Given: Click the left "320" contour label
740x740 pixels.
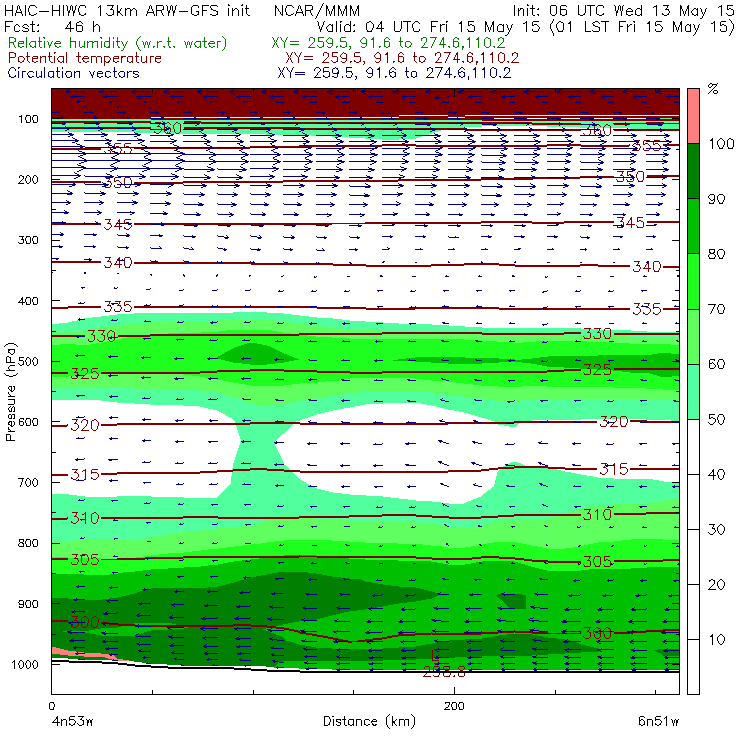Looking at the screenshot, I should coord(85,425).
